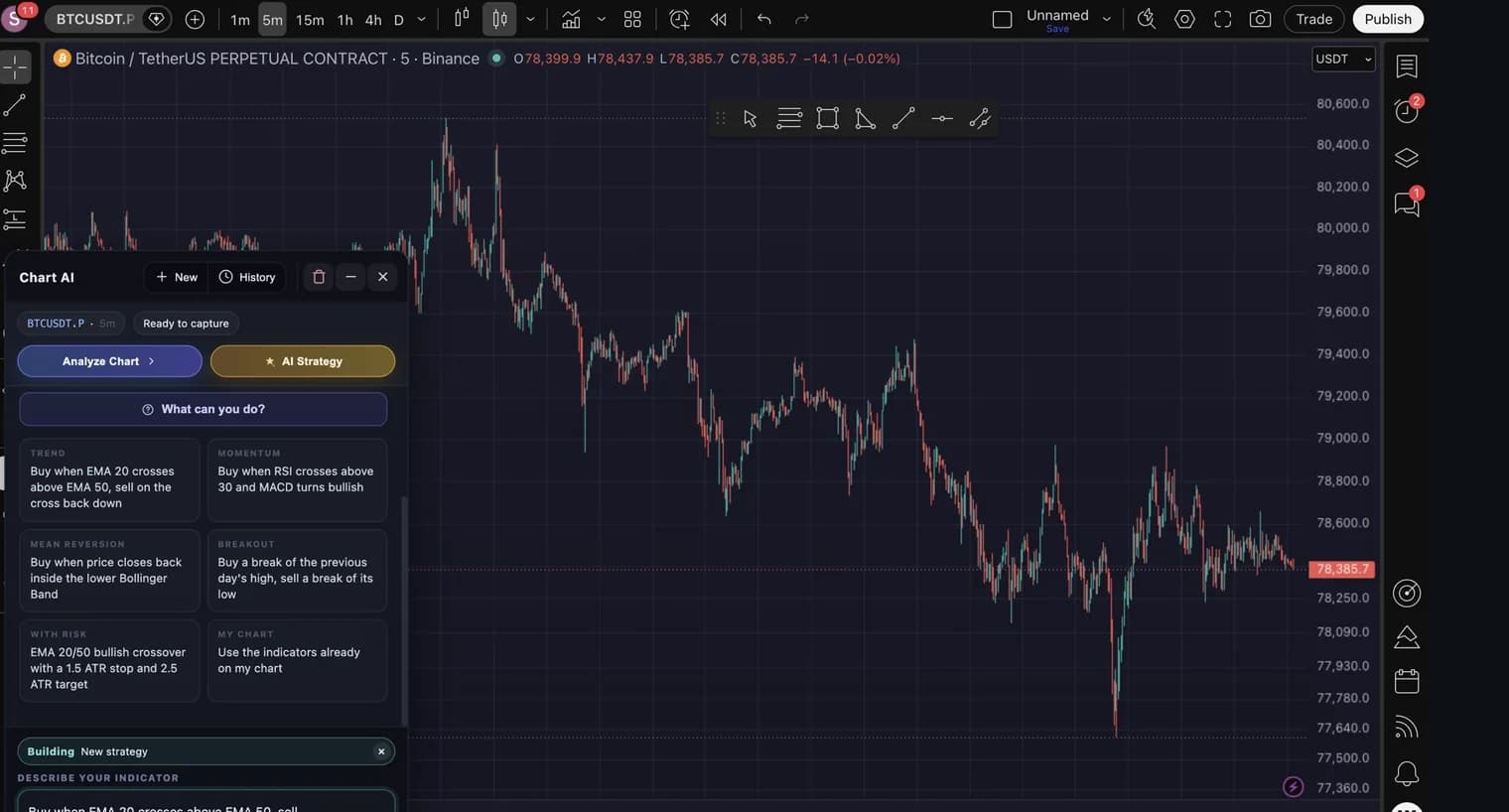The height and width of the screenshot is (812, 1509).
Task: Open the object tree layers icon
Action: pyautogui.click(x=1407, y=158)
